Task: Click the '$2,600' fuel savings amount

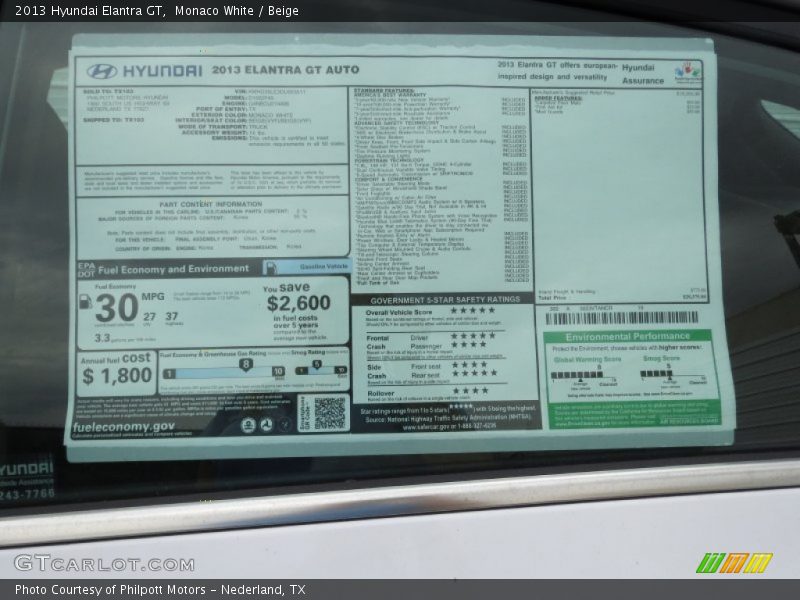Action: click(298, 303)
